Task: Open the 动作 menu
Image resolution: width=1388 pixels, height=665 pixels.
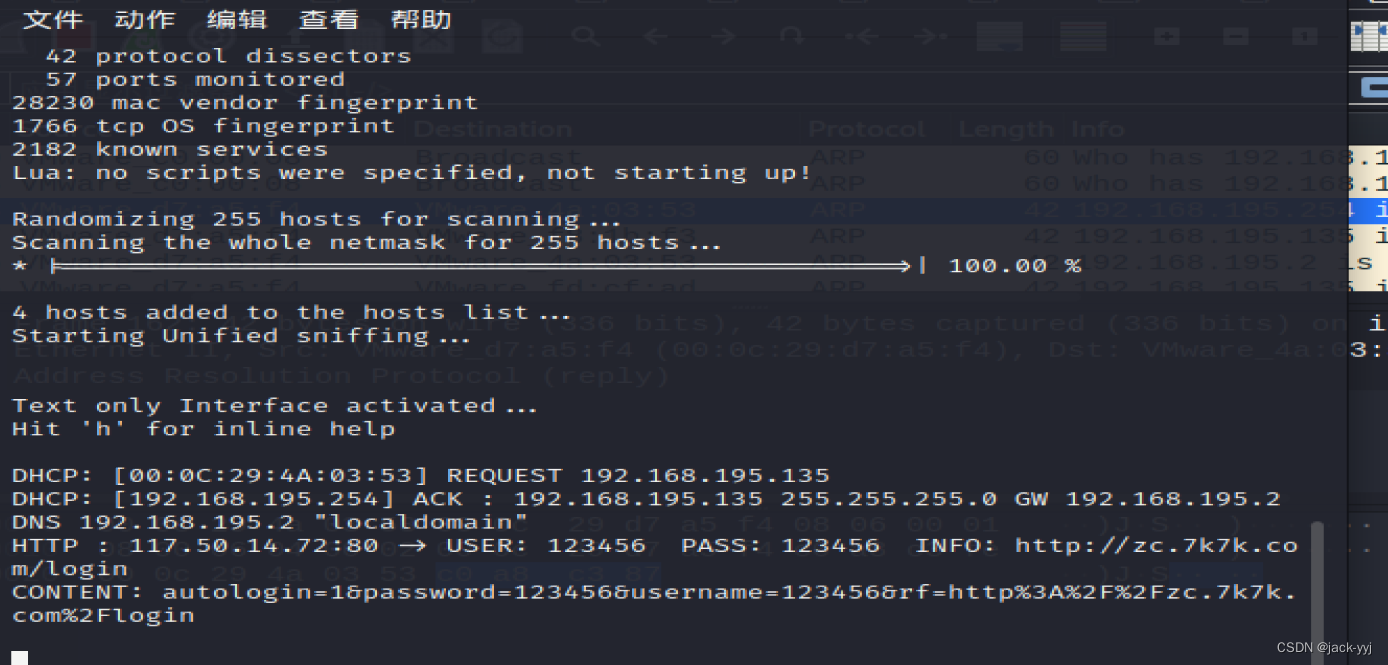Action: coord(145,20)
